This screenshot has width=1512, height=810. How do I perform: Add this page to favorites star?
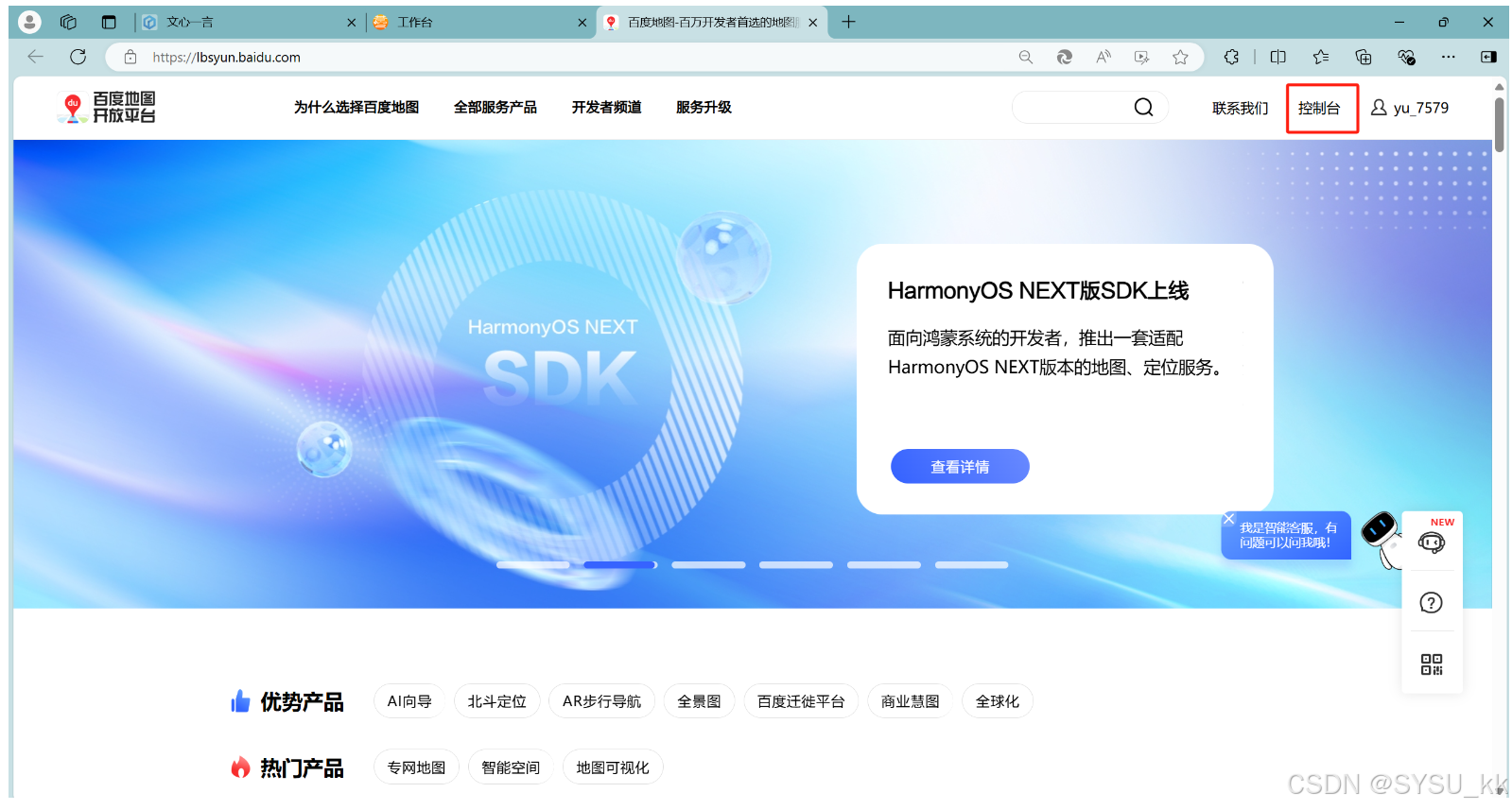click(1180, 57)
